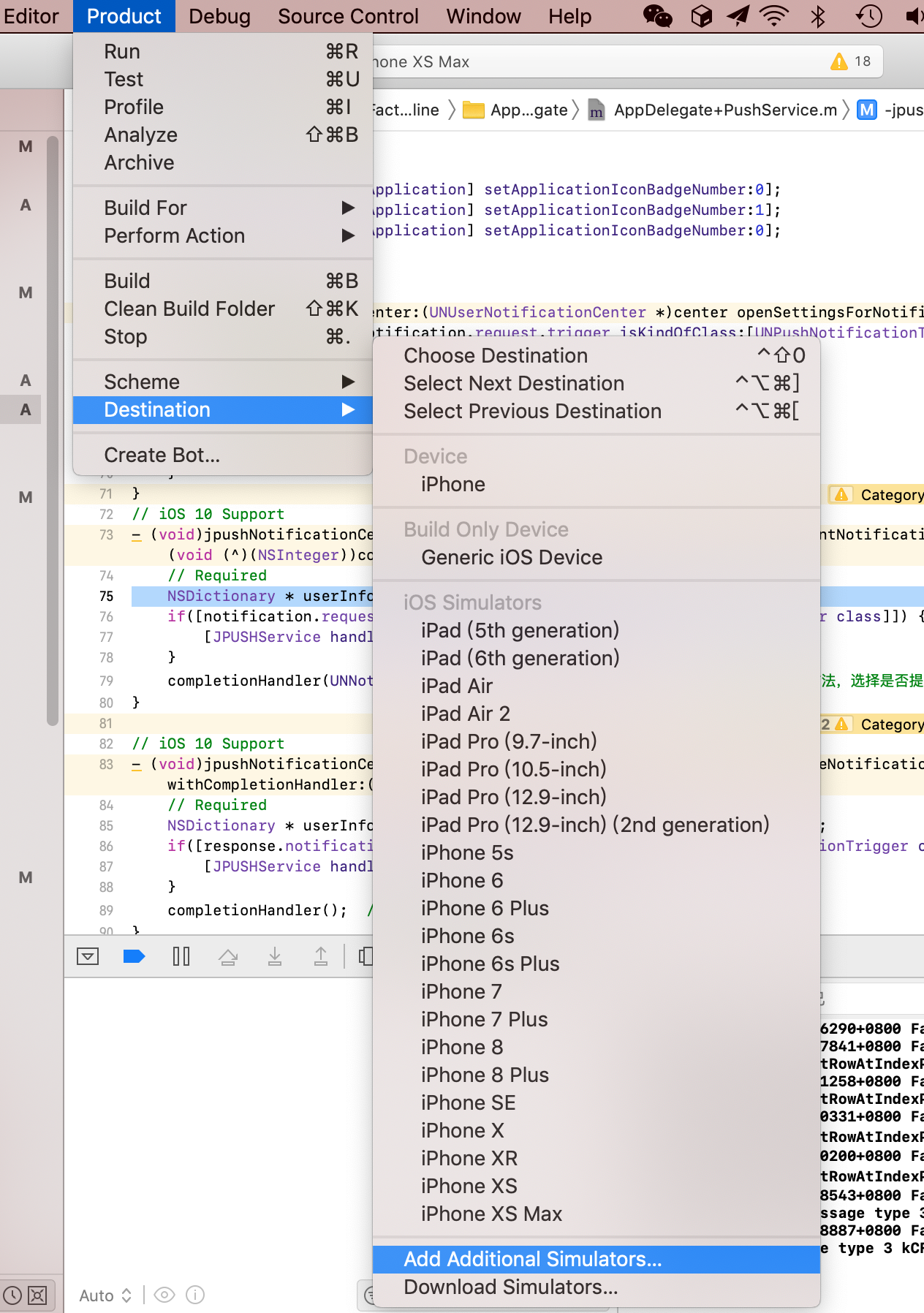Choose Run from the Product menu
Image resolution: width=924 pixels, height=1313 pixels.
pyautogui.click(x=223, y=51)
